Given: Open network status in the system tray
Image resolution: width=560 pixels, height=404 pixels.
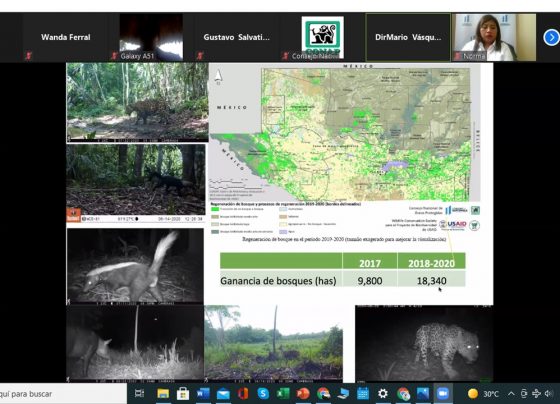Looking at the screenshot, I should pyautogui.click(x=536, y=394).
